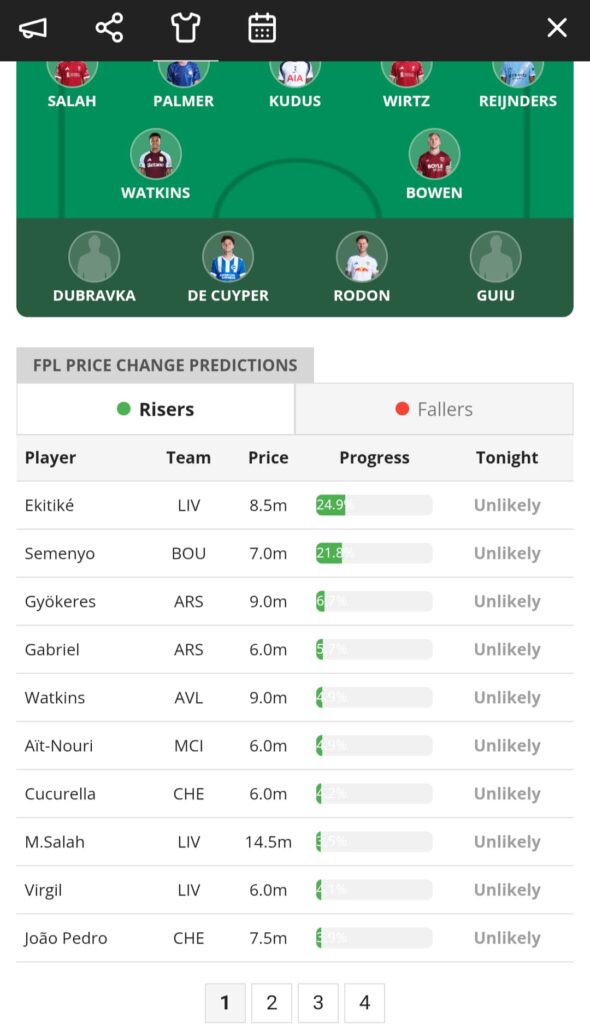
Task: Select Salah's player portrait in the lineup
Action: click(71, 70)
